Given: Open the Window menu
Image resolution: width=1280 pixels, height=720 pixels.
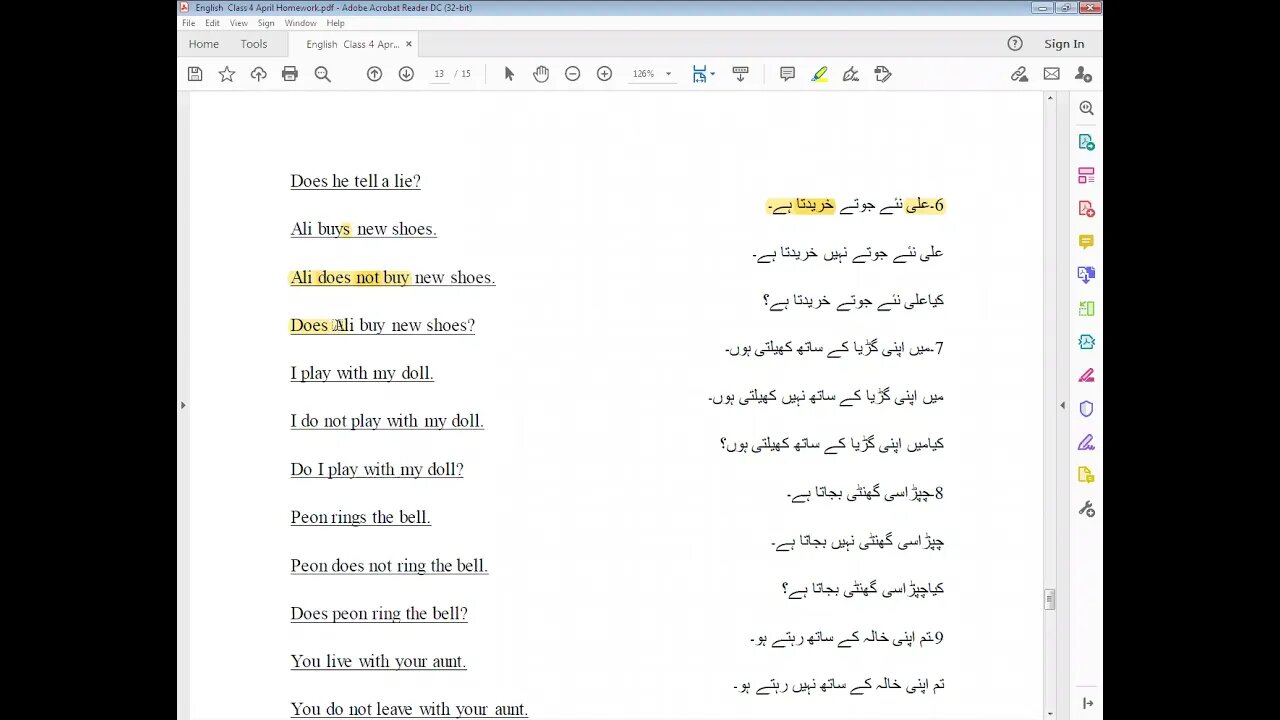Looking at the screenshot, I should [301, 23].
